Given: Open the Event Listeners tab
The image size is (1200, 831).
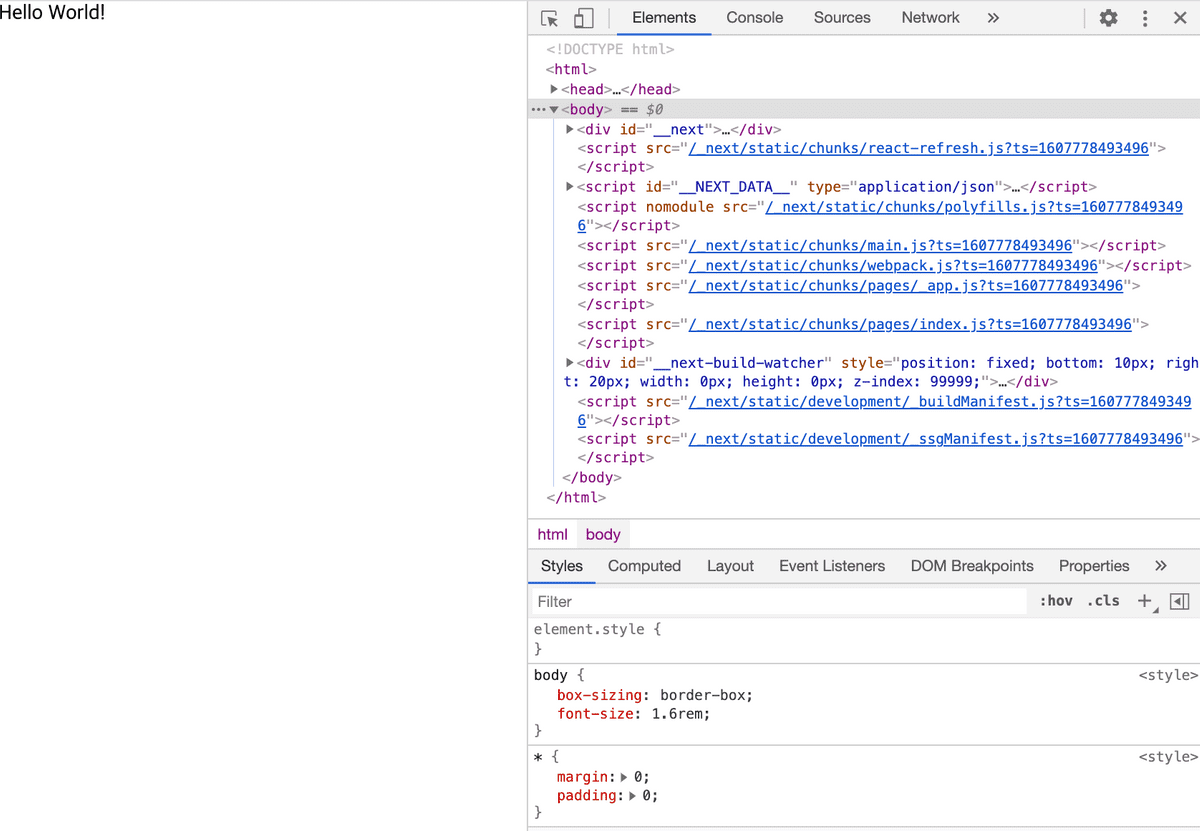Looking at the screenshot, I should [832, 566].
